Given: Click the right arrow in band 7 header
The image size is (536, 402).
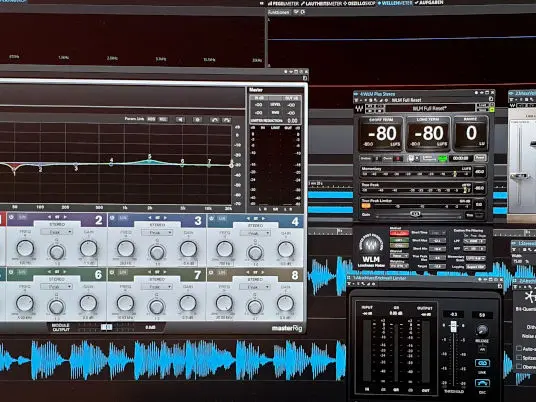Looking at the screenshot, I should (165, 272).
